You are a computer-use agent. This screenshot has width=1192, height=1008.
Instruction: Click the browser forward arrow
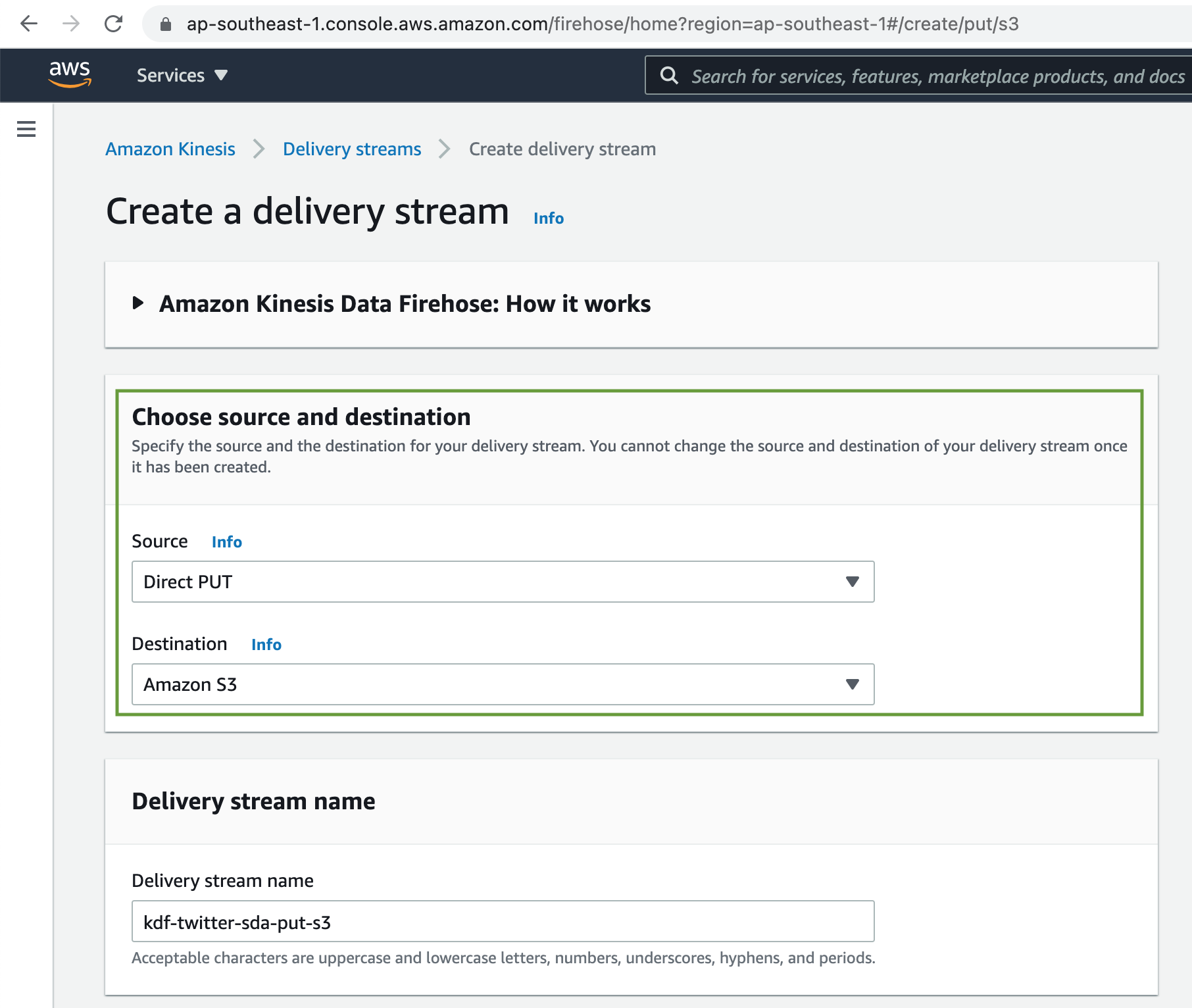[71, 24]
